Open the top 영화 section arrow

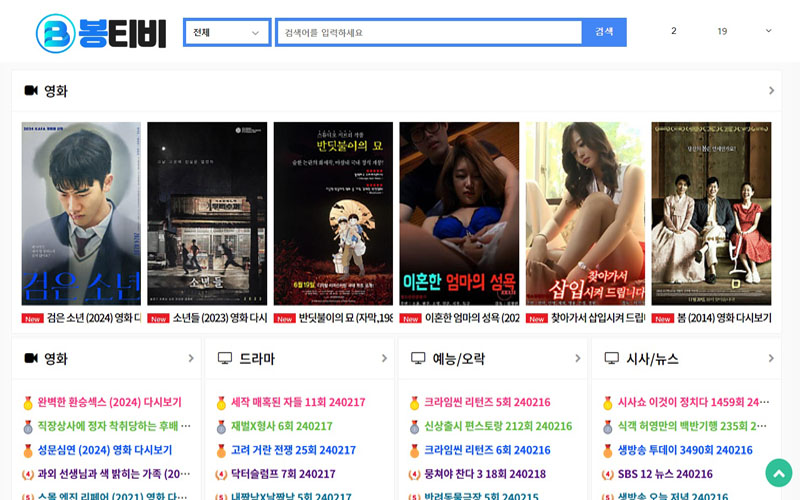[771, 90]
